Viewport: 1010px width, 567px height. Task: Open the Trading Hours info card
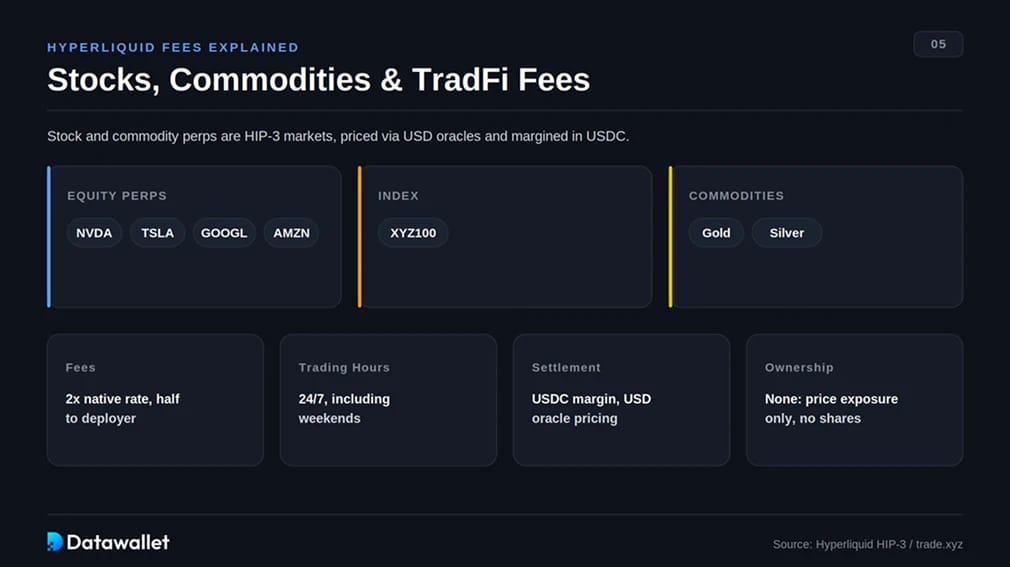[x=388, y=399]
